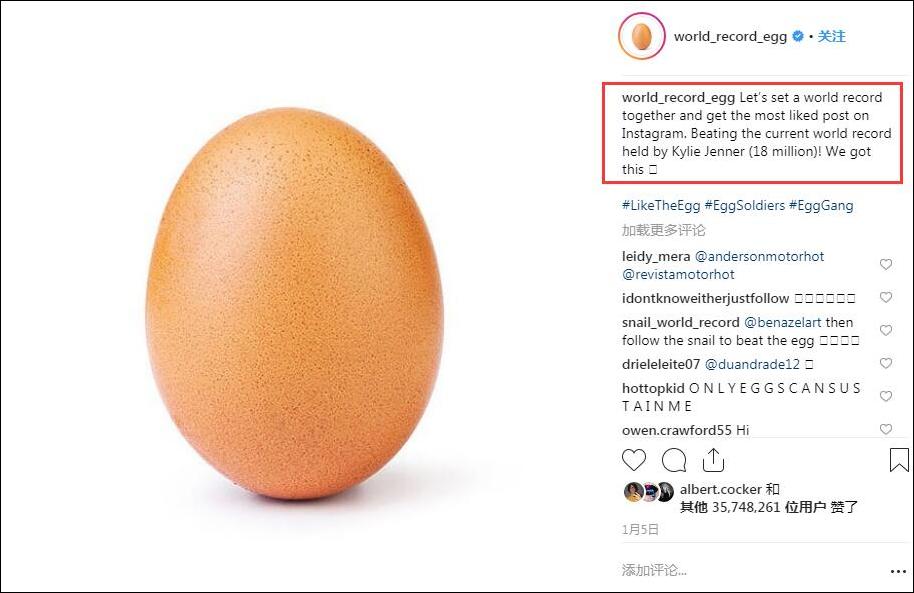Expand more comments with 加载更多评论

663,231
